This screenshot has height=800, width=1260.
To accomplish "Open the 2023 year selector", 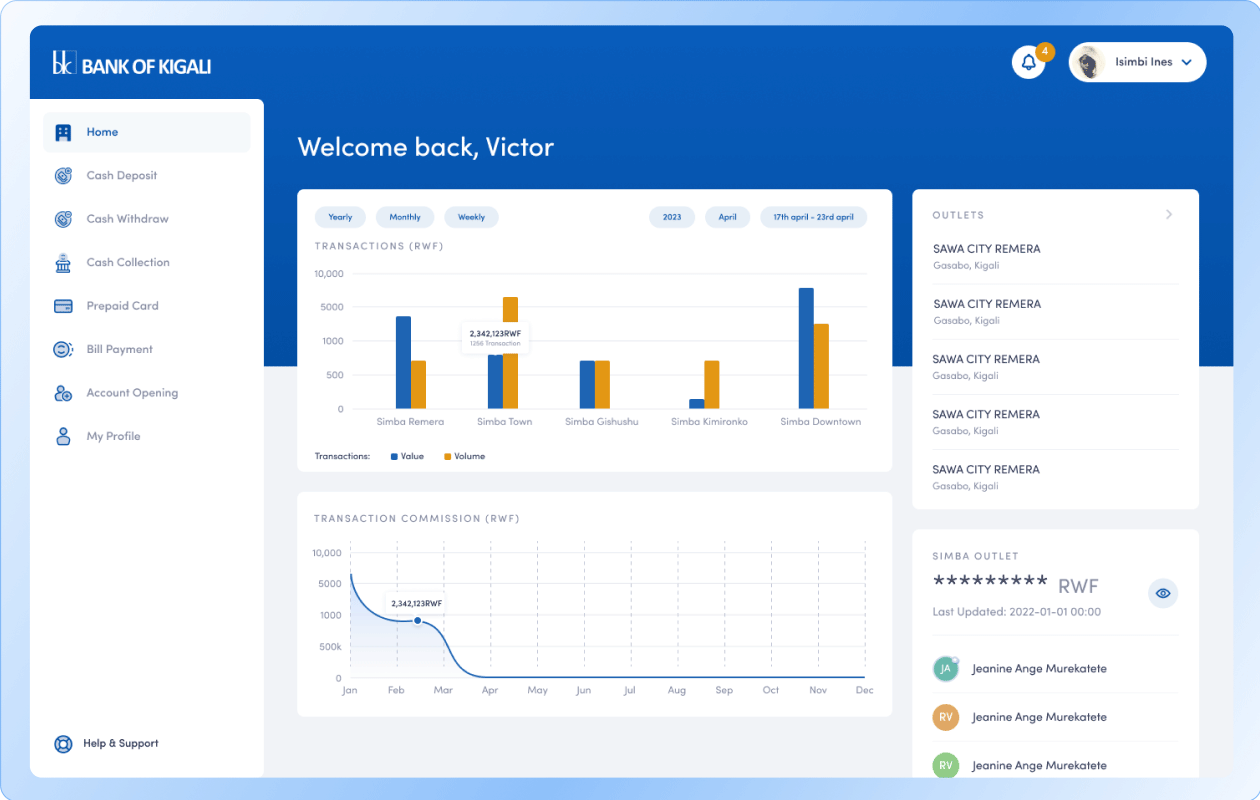I will coord(672,217).
